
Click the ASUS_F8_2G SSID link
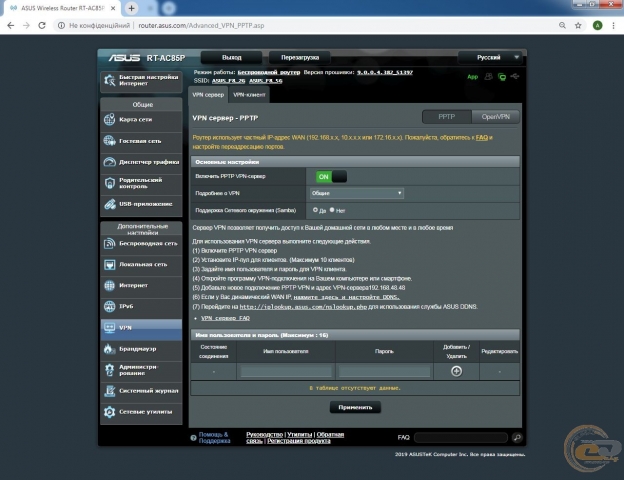(228, 81)
